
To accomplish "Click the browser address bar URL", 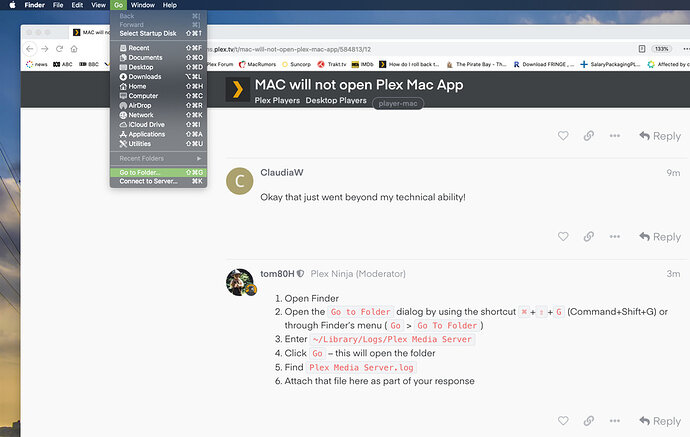I will [289, 49].
